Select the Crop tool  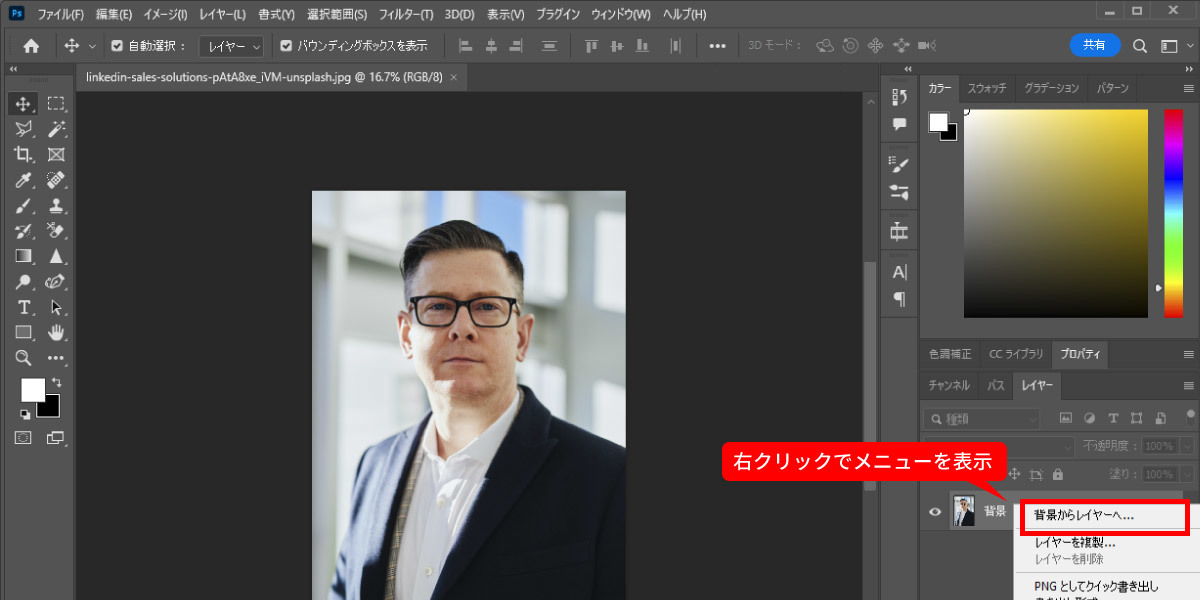click(24, 154)
